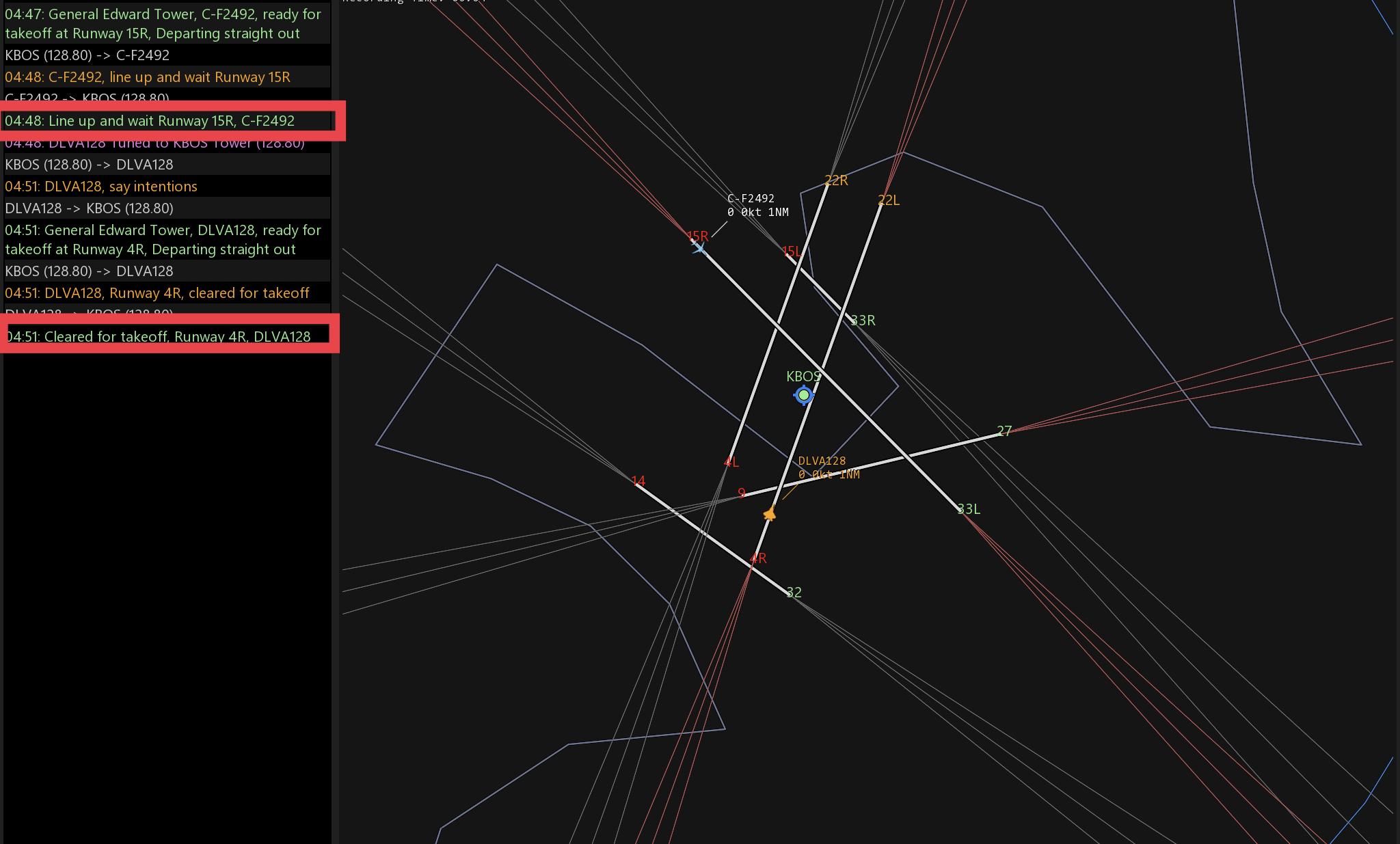This screenshot has width=1400, height=844.
Task: Click the 4L runway end label
Action: (731, 463)
